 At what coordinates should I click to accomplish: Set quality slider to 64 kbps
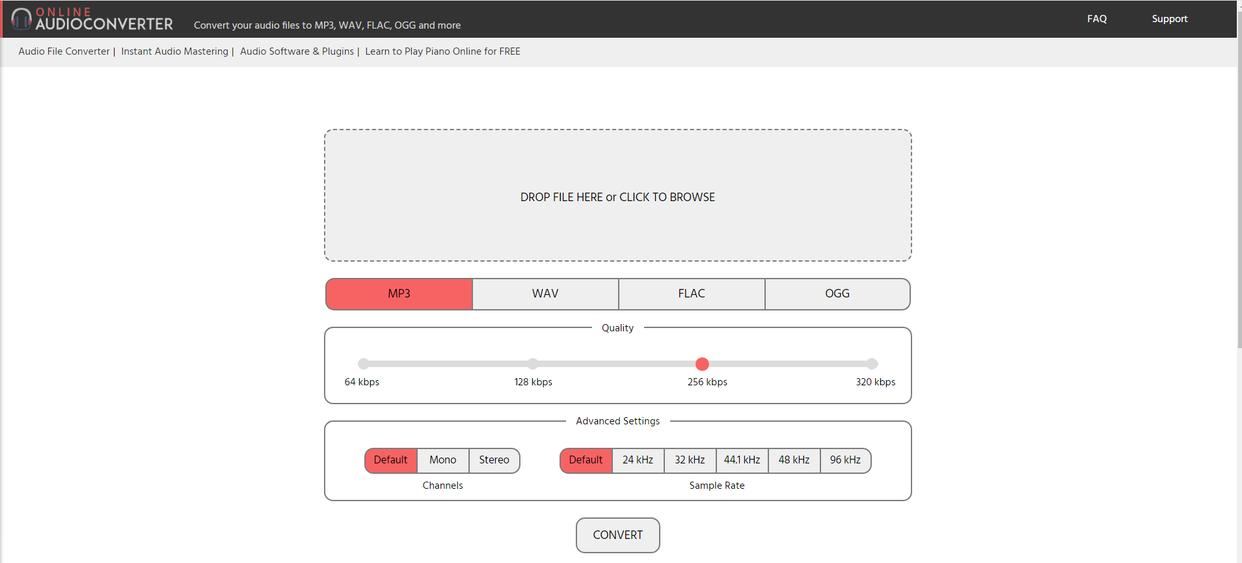click(363, 364)
